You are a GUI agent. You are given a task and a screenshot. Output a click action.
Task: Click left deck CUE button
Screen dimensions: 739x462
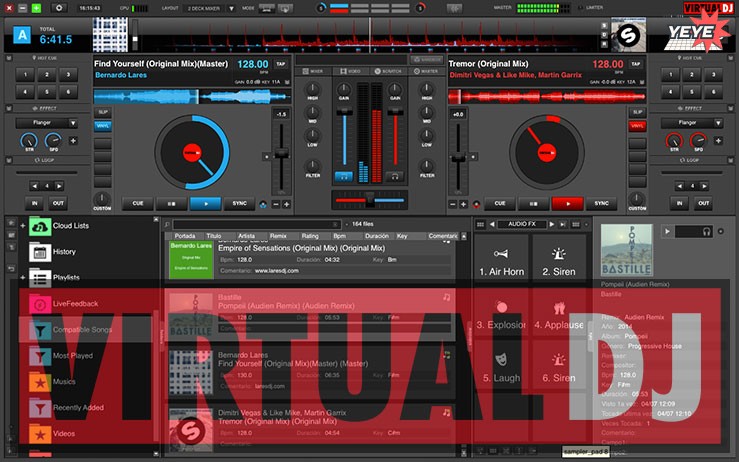[x=138, y=204]
